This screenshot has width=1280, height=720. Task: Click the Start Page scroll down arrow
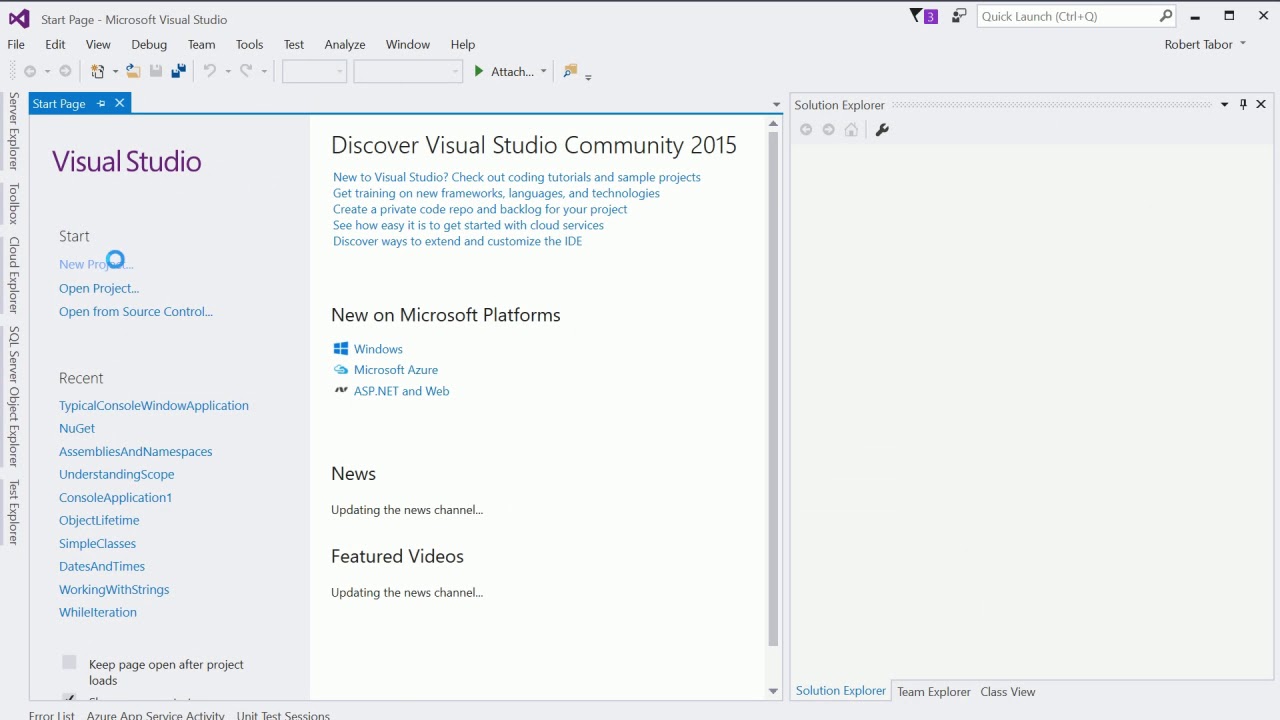click(x=773, y=691)
